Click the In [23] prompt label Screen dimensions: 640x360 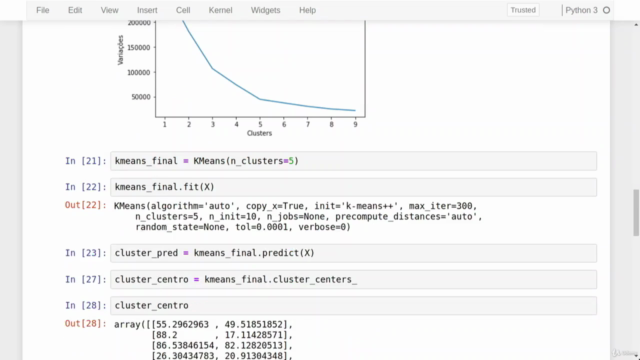click(x=86, y=253)
